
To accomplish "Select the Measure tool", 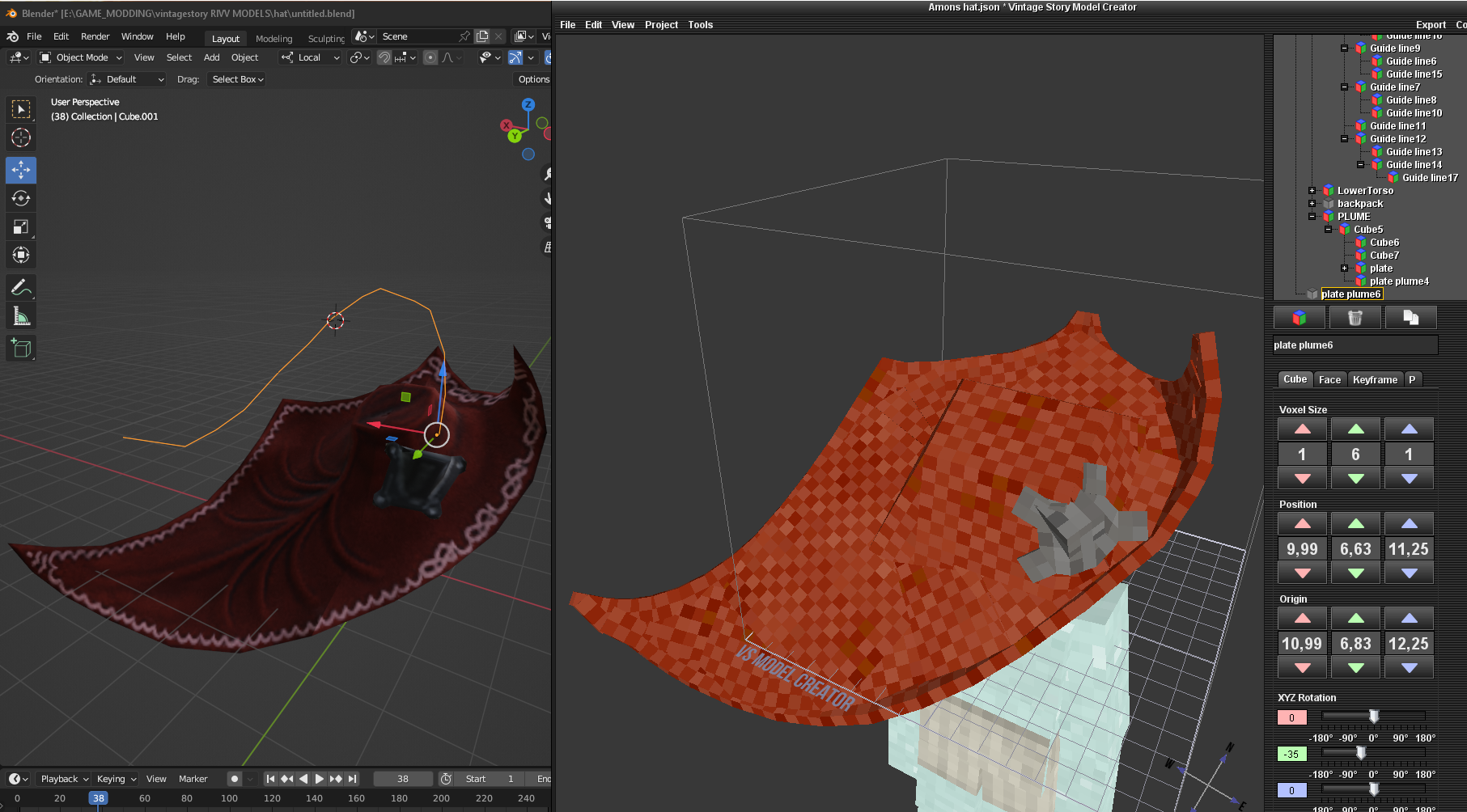I will tap(21, 316).
